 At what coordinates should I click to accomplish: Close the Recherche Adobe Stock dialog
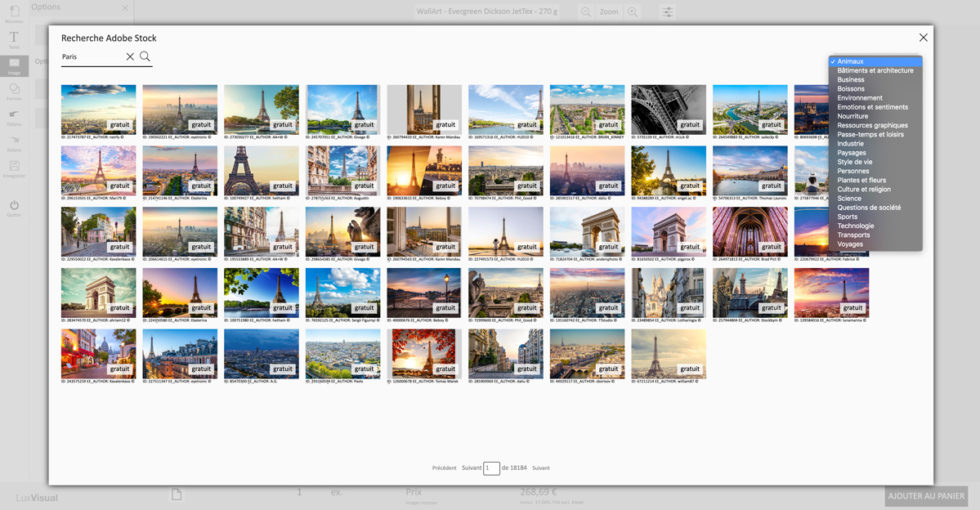(x=923, y=37)
